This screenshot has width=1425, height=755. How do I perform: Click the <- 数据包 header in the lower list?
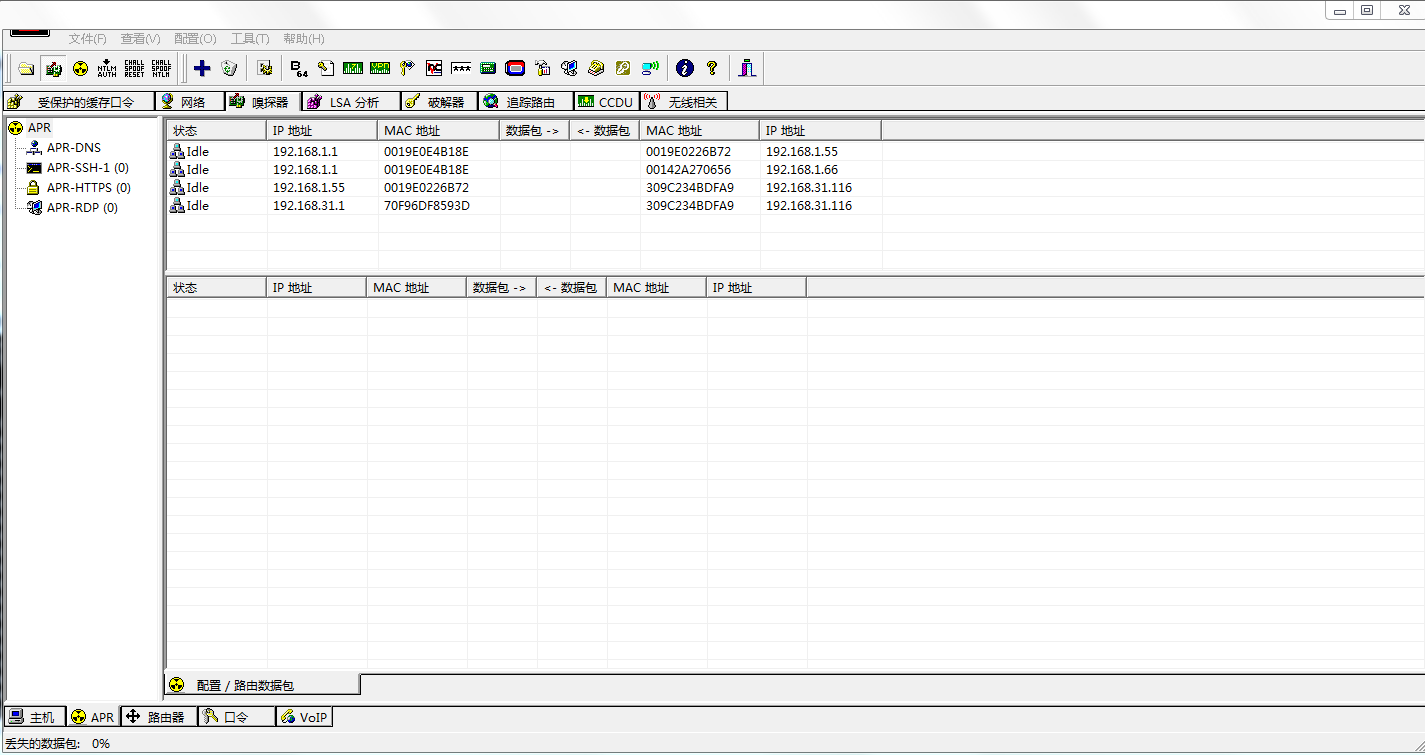571,288
